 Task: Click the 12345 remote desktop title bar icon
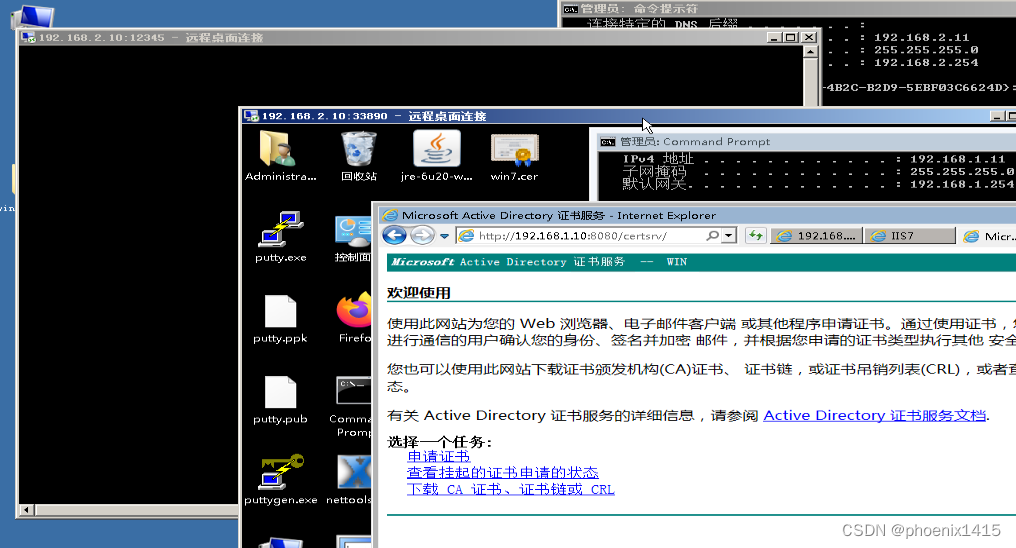28,38
